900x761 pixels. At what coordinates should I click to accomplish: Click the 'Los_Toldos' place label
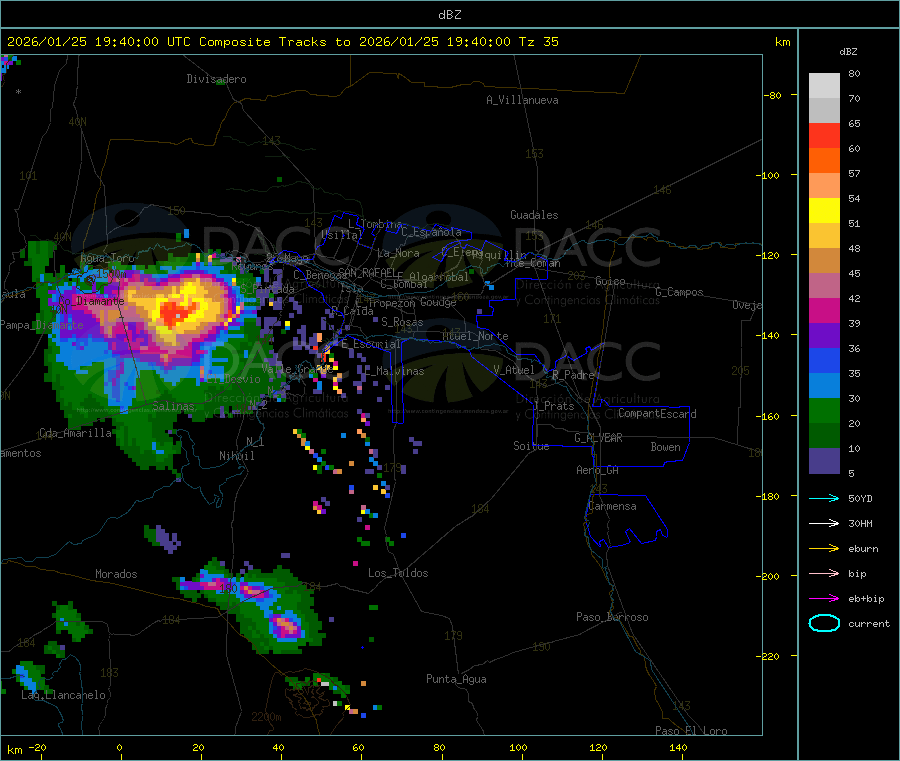coord(398,573)
